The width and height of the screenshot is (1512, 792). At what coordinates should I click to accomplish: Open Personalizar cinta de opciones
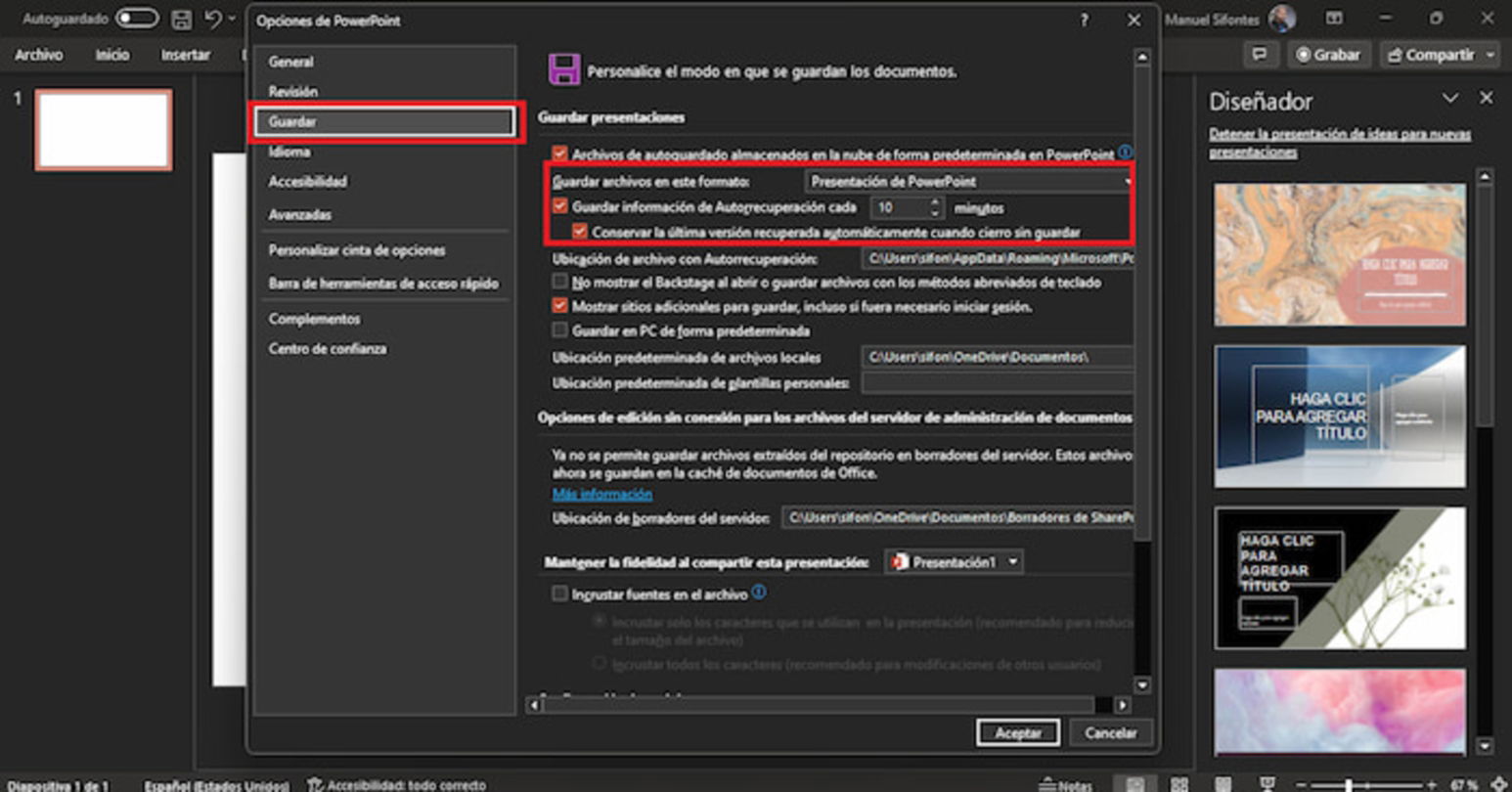coord(357,250)
